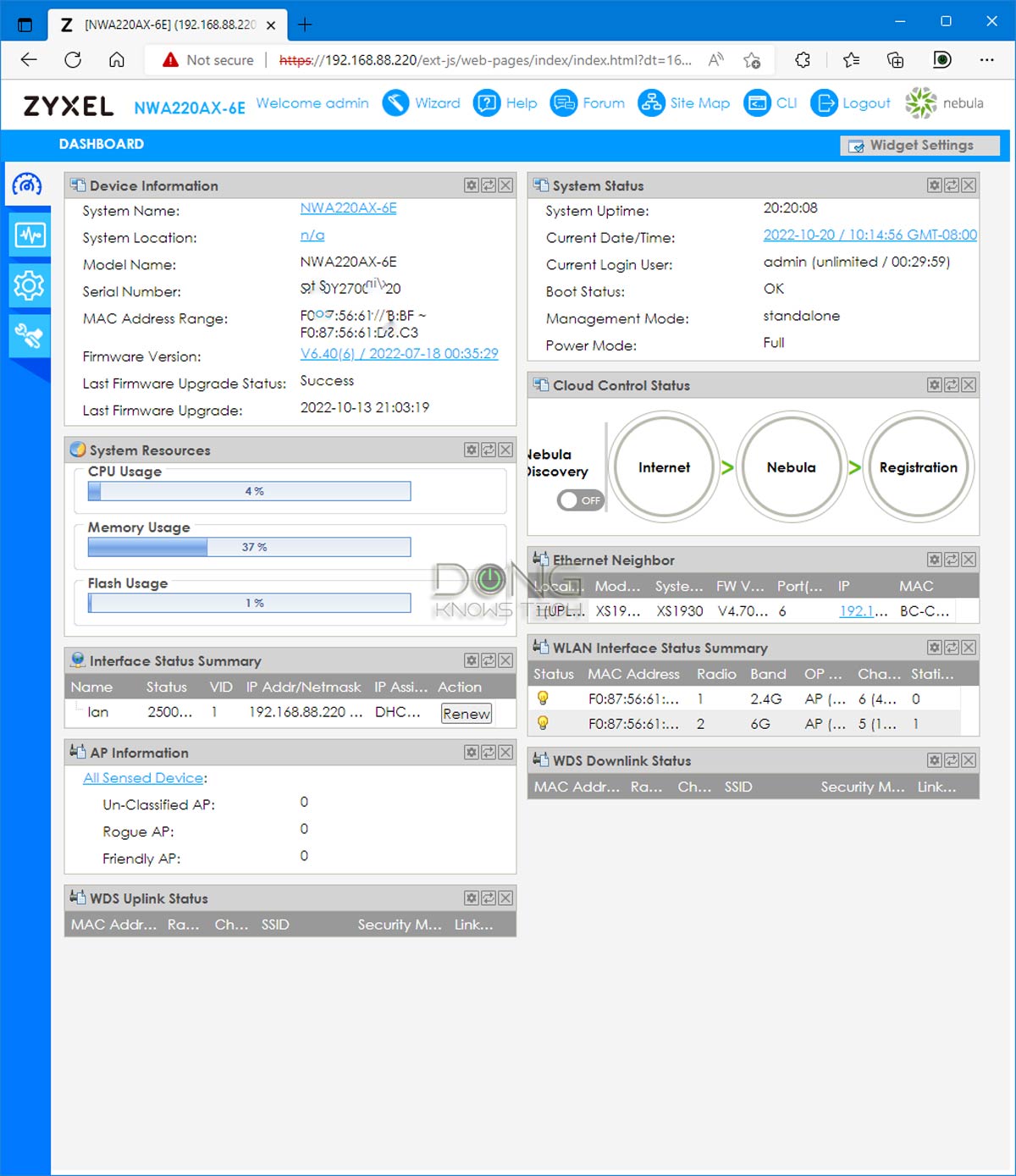Open the Widget Settings button

pyautogui.click(x=919, y=146)
